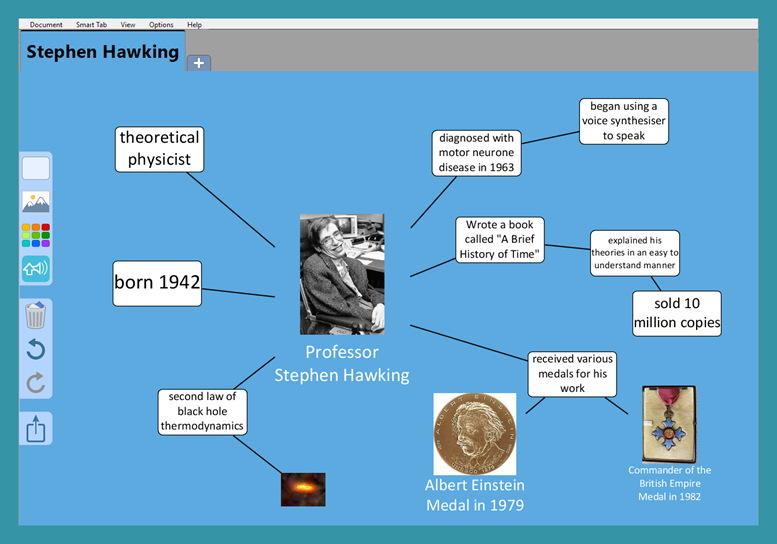The width and height of the screenshot is (777, 544).
Task: Open the View menu
Action: click(128, 24)
